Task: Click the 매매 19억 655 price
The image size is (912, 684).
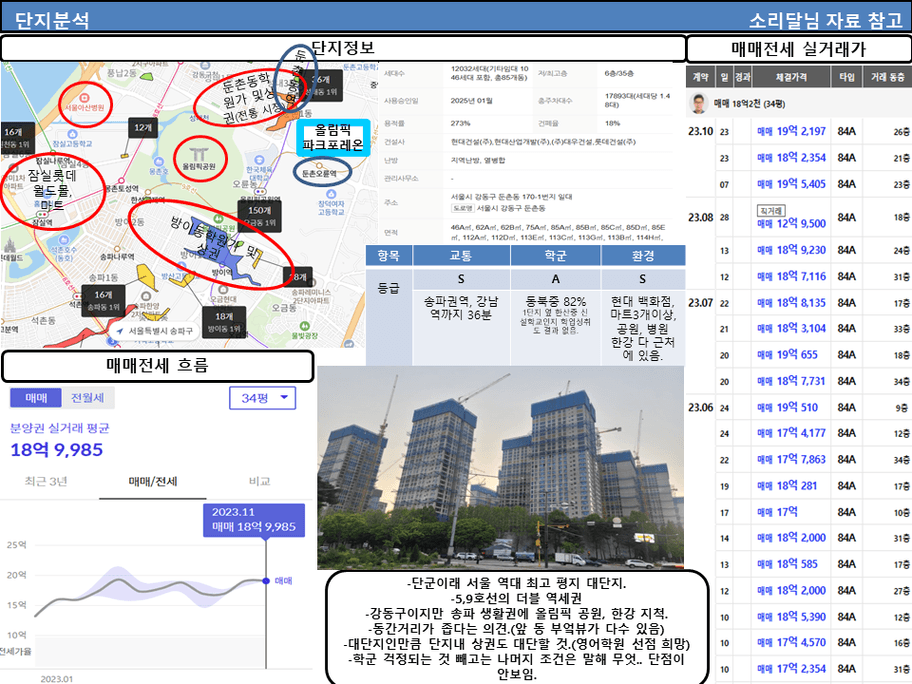Action: (787, 355)
